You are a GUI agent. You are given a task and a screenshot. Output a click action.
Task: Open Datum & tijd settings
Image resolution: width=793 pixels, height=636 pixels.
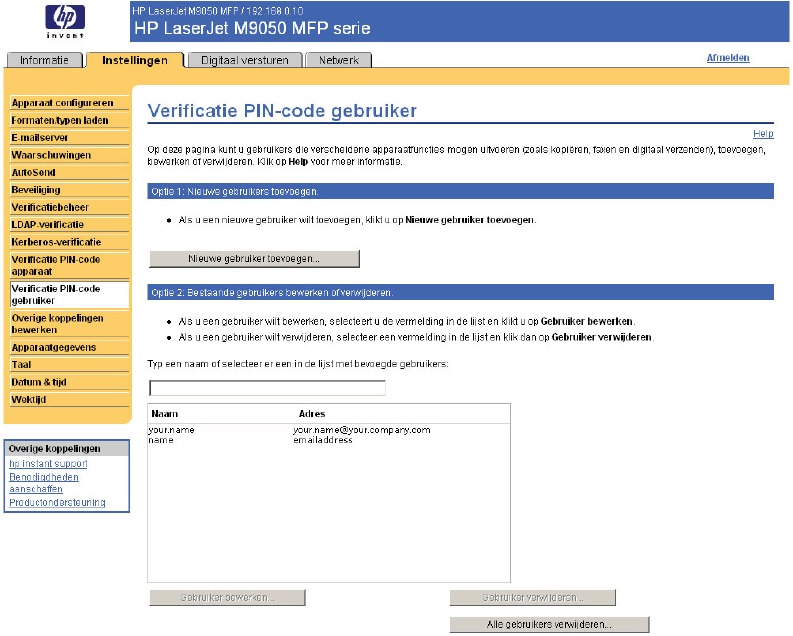69,382
